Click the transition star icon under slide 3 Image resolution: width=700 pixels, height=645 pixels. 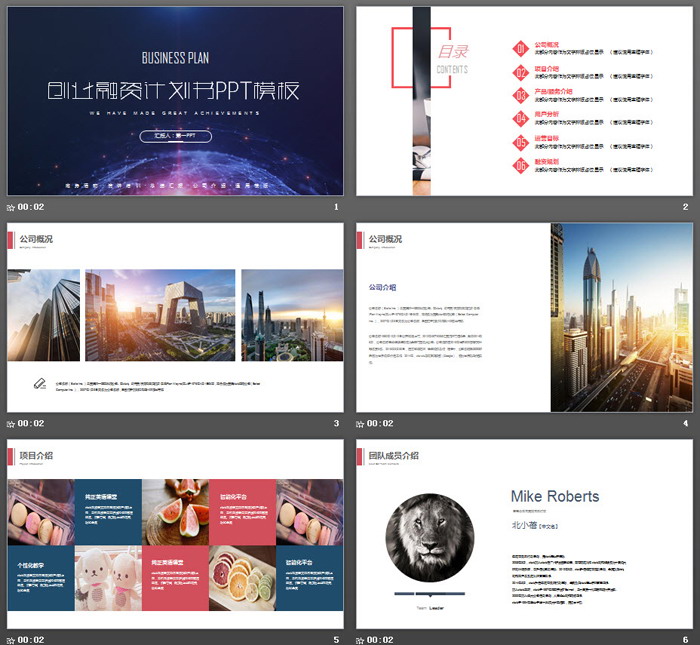11,423
